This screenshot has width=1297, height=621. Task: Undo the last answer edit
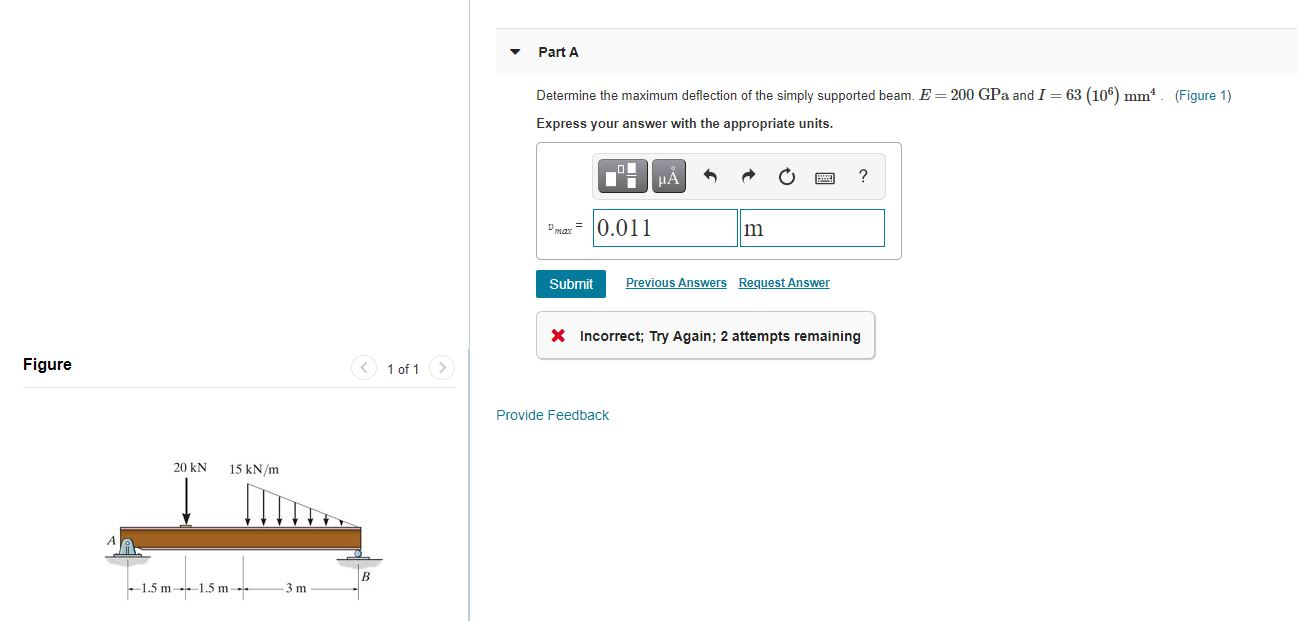pos(710,176)
